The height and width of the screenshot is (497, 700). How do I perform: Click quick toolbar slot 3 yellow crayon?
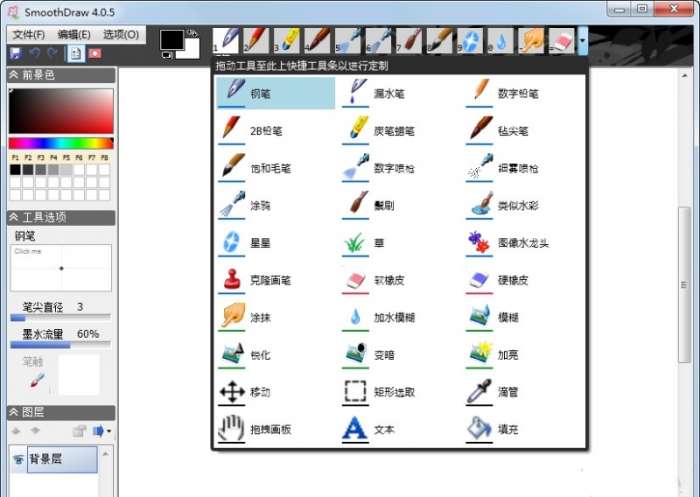[287, 41]
